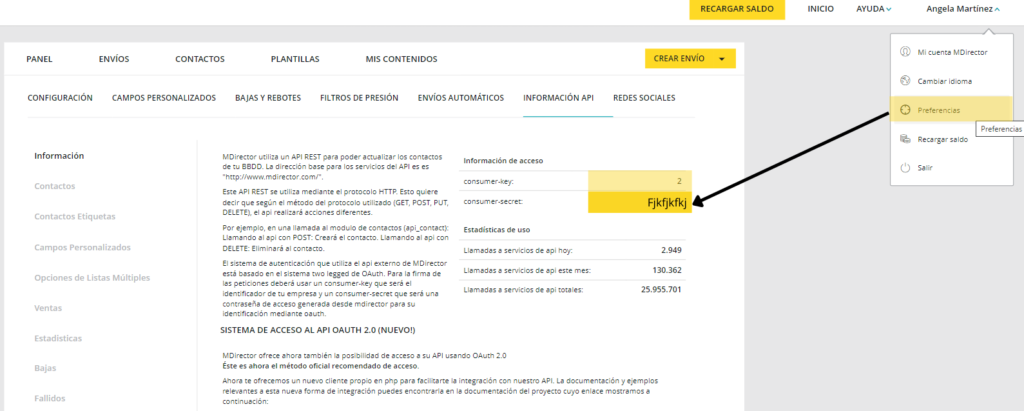Open the PLANTILLAS main menu item

[295, 59]
